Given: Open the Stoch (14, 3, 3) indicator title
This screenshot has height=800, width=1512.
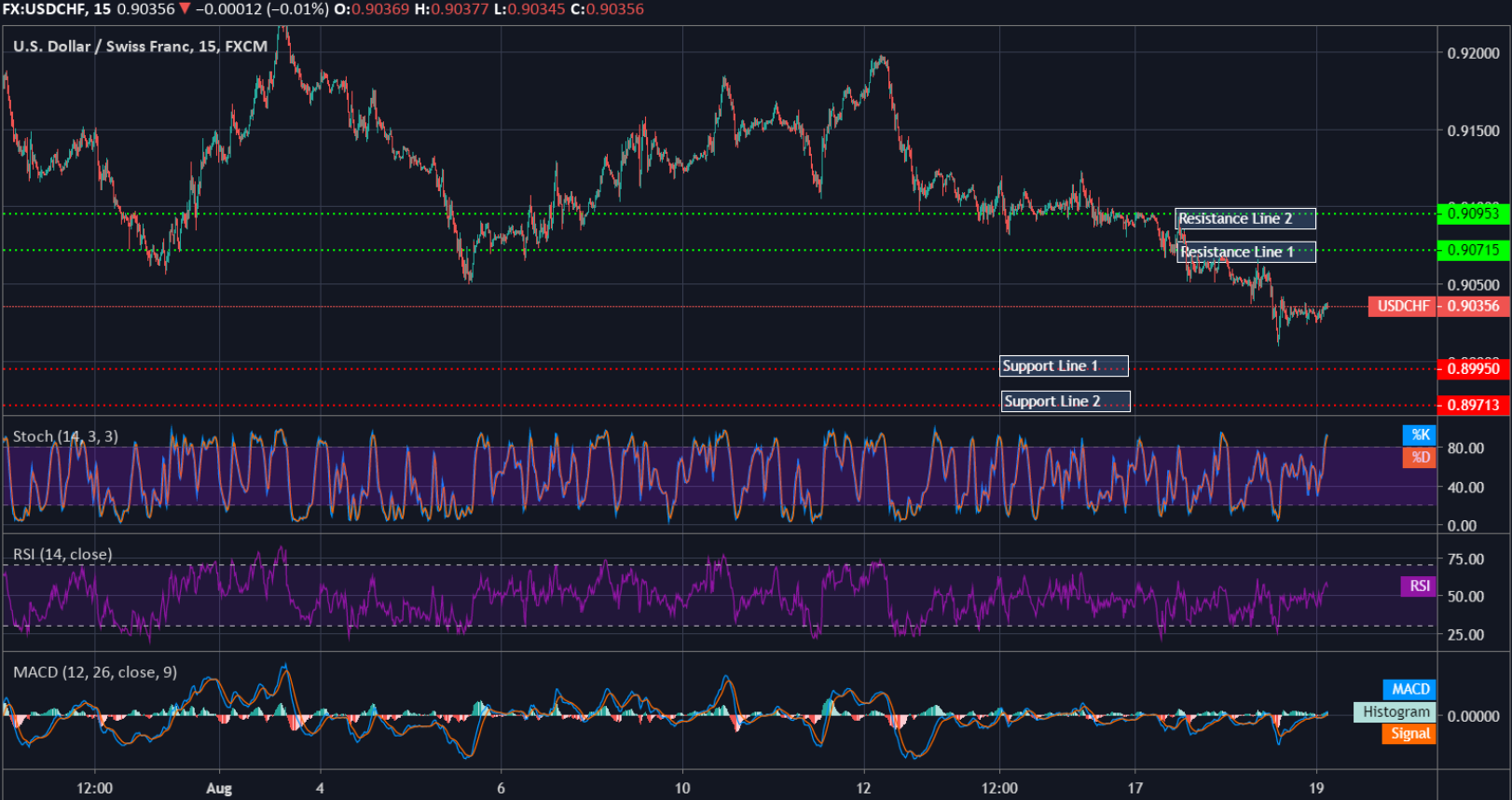Looking at the screenshot, I should click(x=65, y=436).
